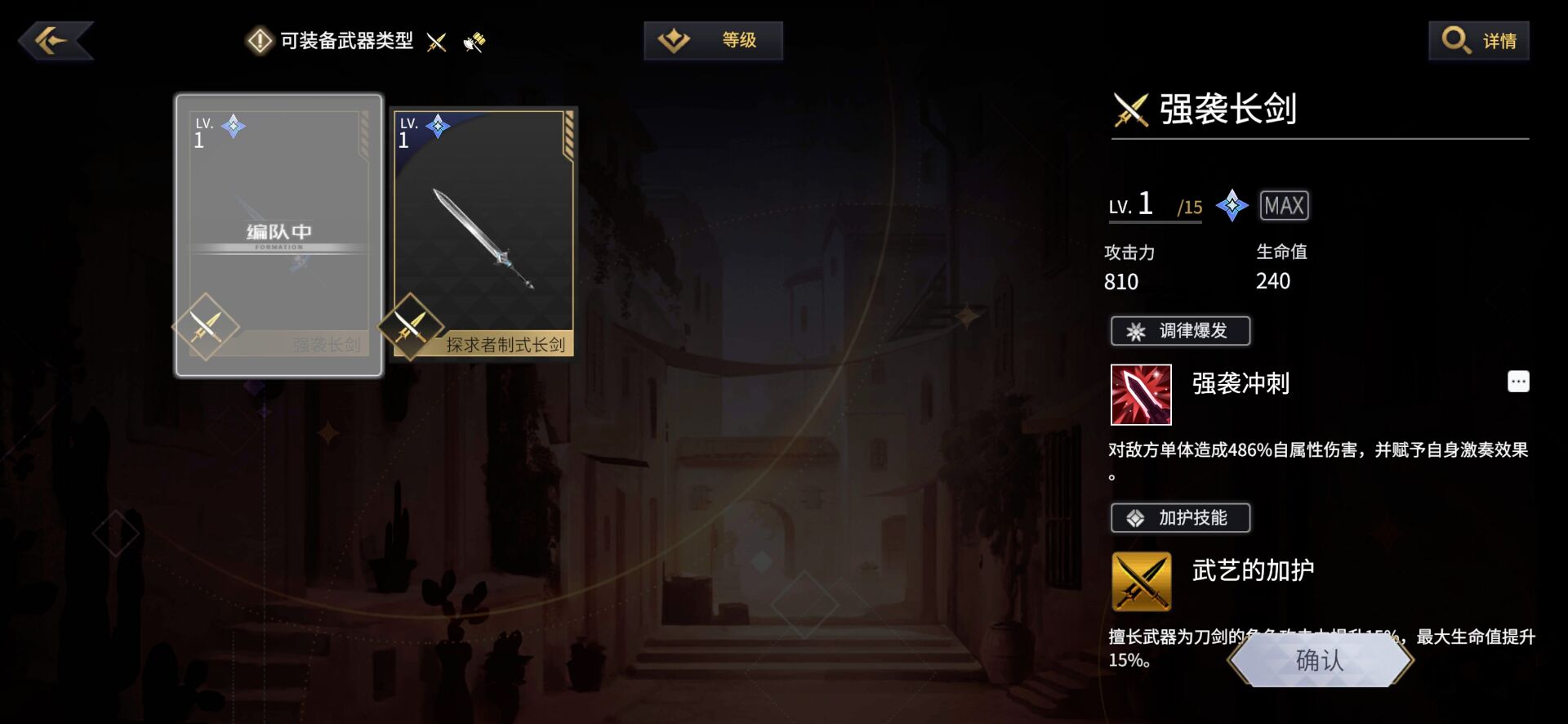Image resolution: width=1568 pixels, height=724 pixels.
Task: Expand 强袭冲刺 skill with the ellipsis button
Action: tap(1518, 382)
